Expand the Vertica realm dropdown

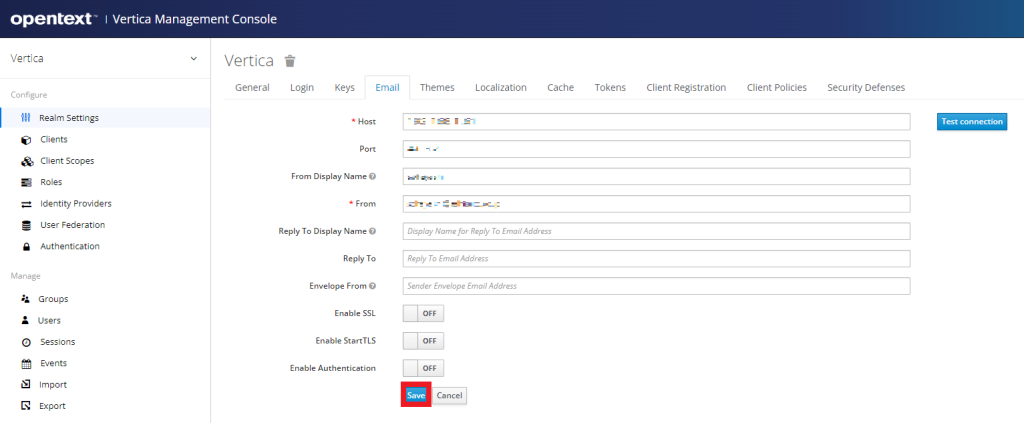[x=193, y=59]
